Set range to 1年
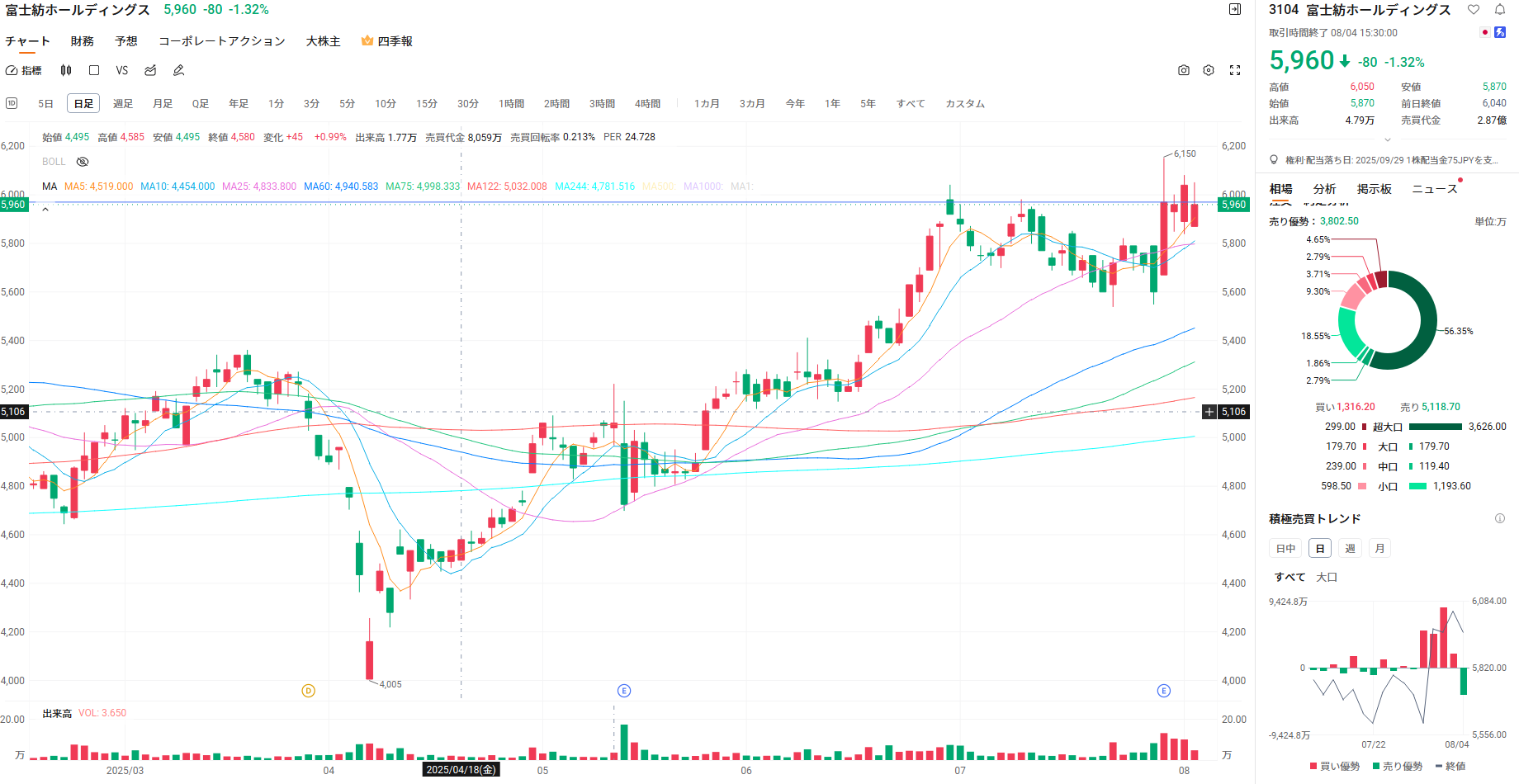 point(832,103)
